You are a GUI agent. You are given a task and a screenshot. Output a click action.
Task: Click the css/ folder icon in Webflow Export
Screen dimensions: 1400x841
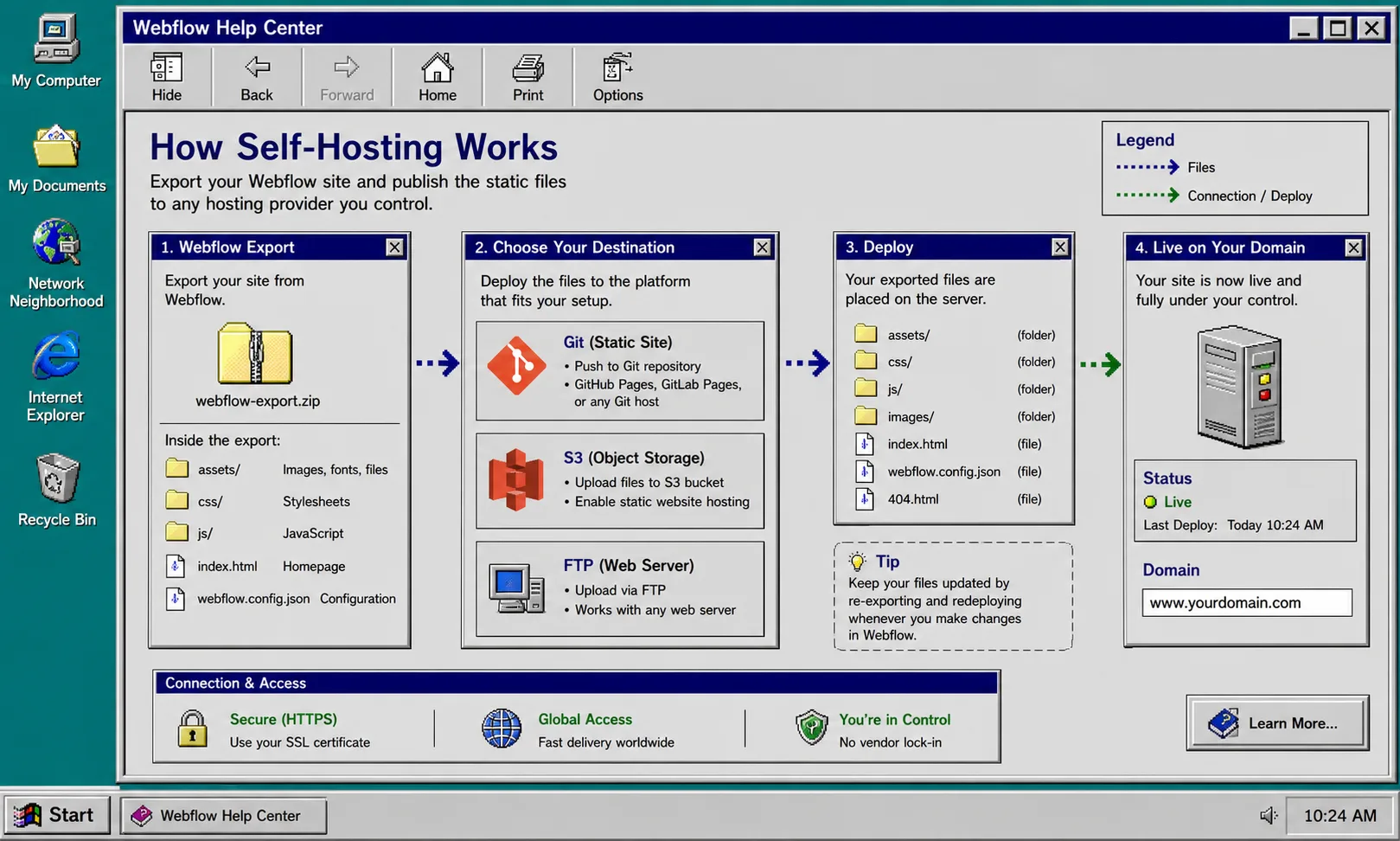click(177, 501)
